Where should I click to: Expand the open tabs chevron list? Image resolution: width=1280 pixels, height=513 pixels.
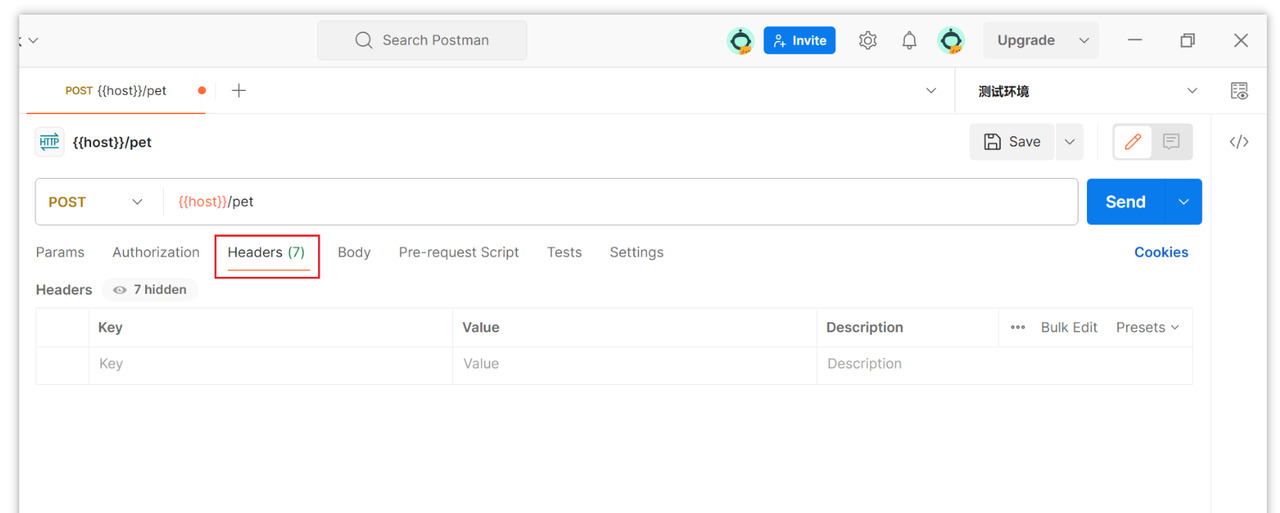pos(931,90)
